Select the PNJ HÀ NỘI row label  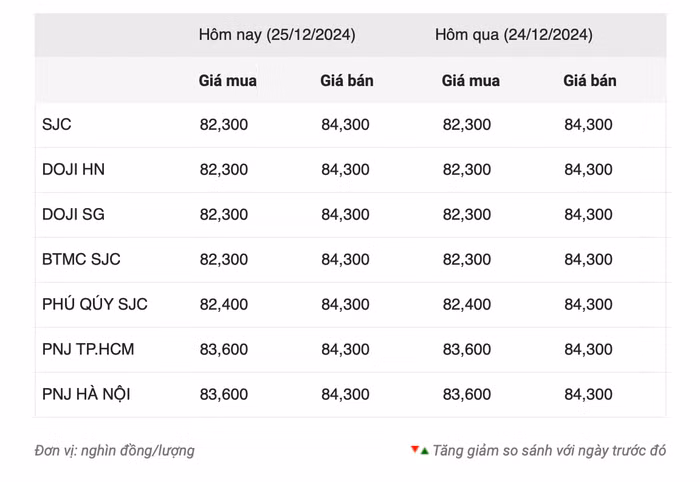click(x=86, y=394)
